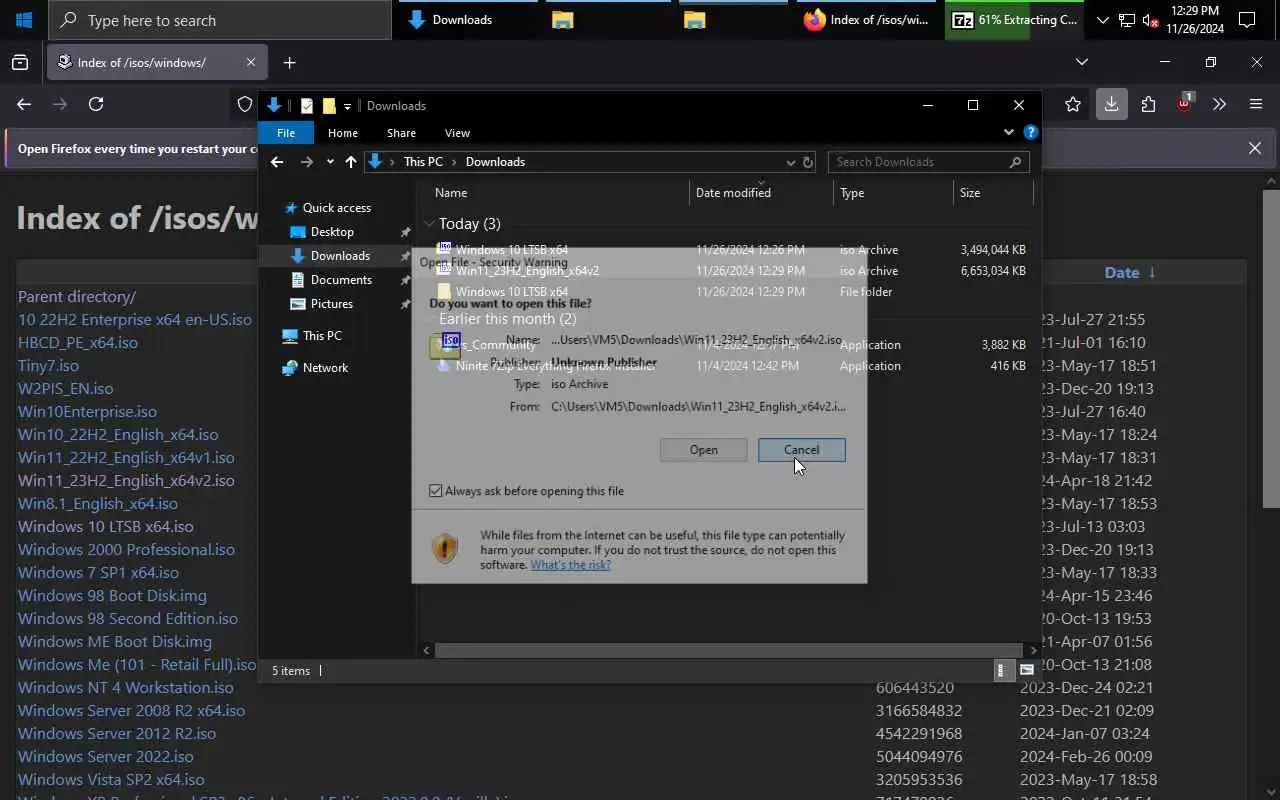The height and width of the screenshot is (800, 1280).
Task: Open Firefox extensions puzzle icon
Action: click(1148, 104)
